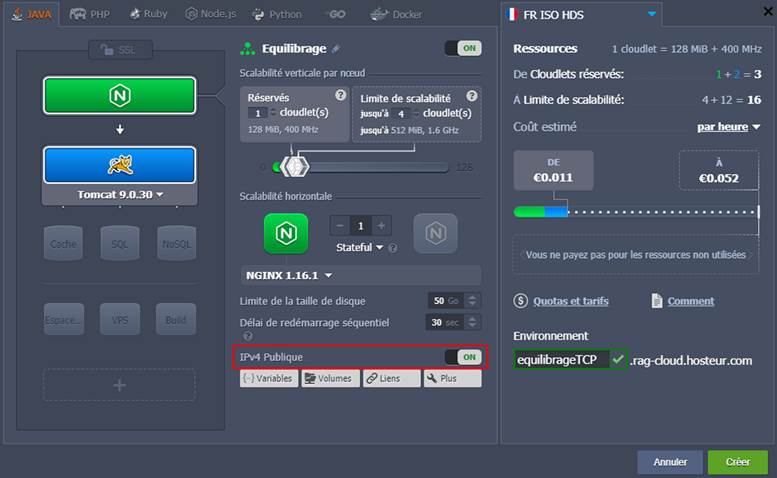Add a VPS node

pyautogui.click(x=119, y=318)
